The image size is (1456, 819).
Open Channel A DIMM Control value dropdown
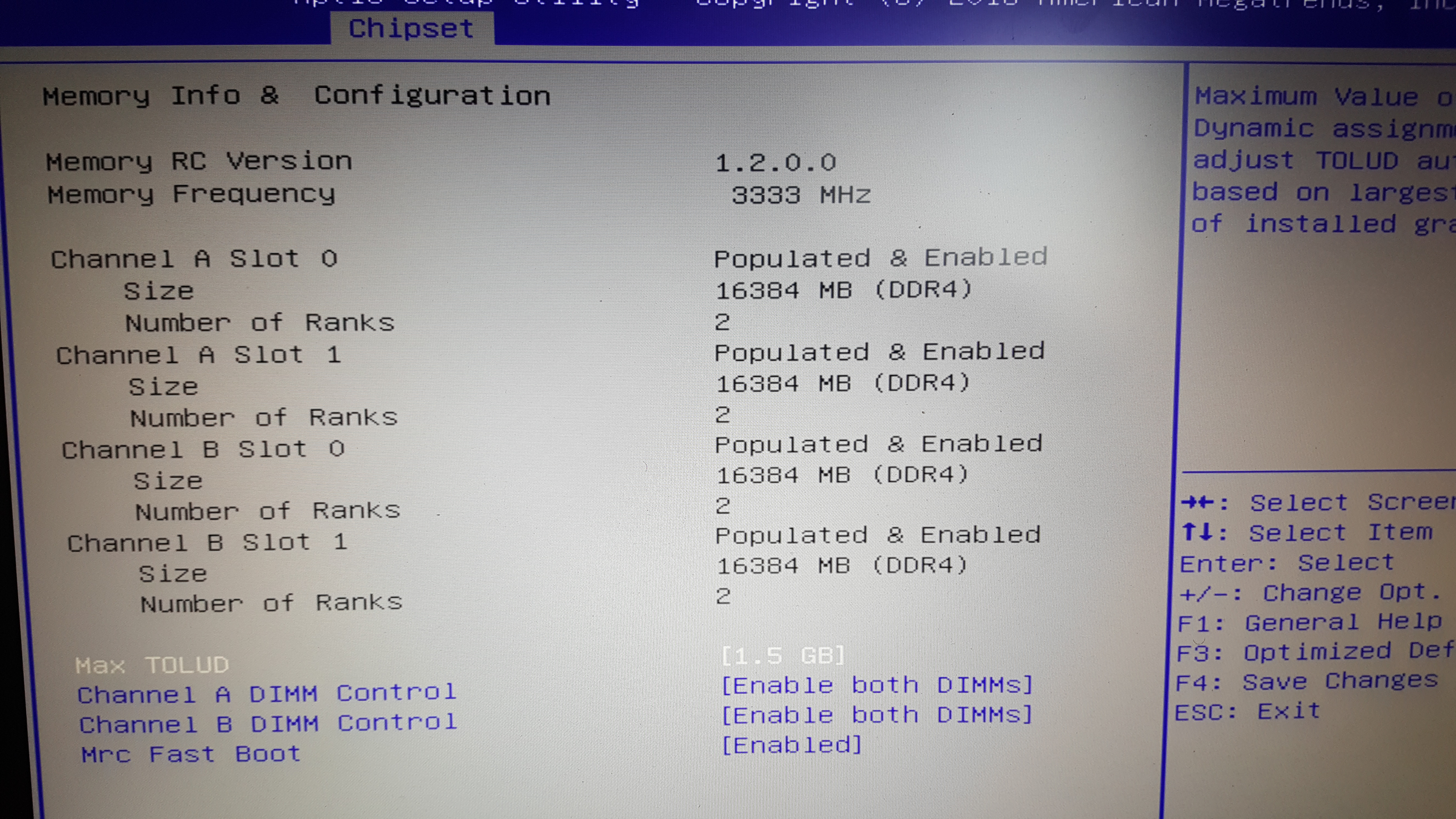tap(877, 686)
